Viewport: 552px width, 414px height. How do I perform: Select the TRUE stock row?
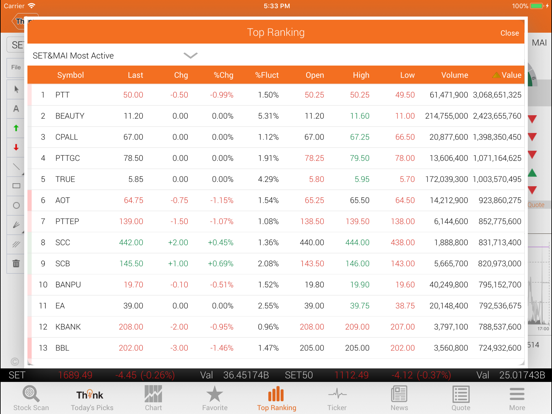pos(276,179)
